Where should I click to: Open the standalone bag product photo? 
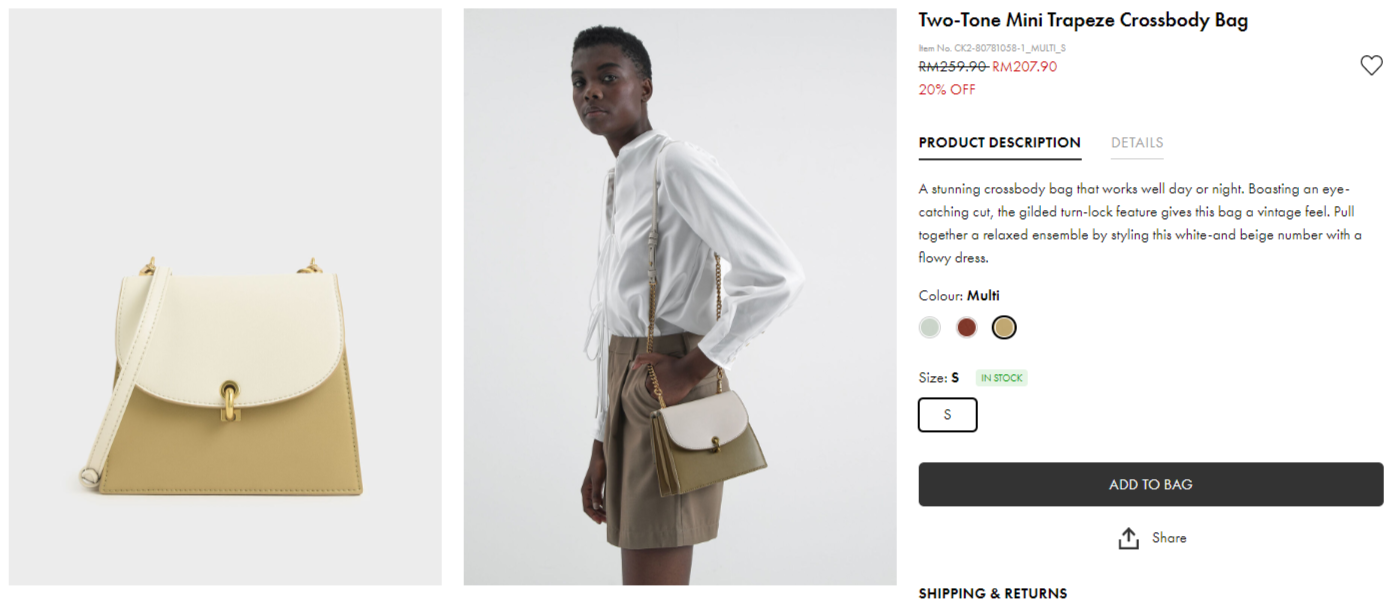[x=225, y=297]
